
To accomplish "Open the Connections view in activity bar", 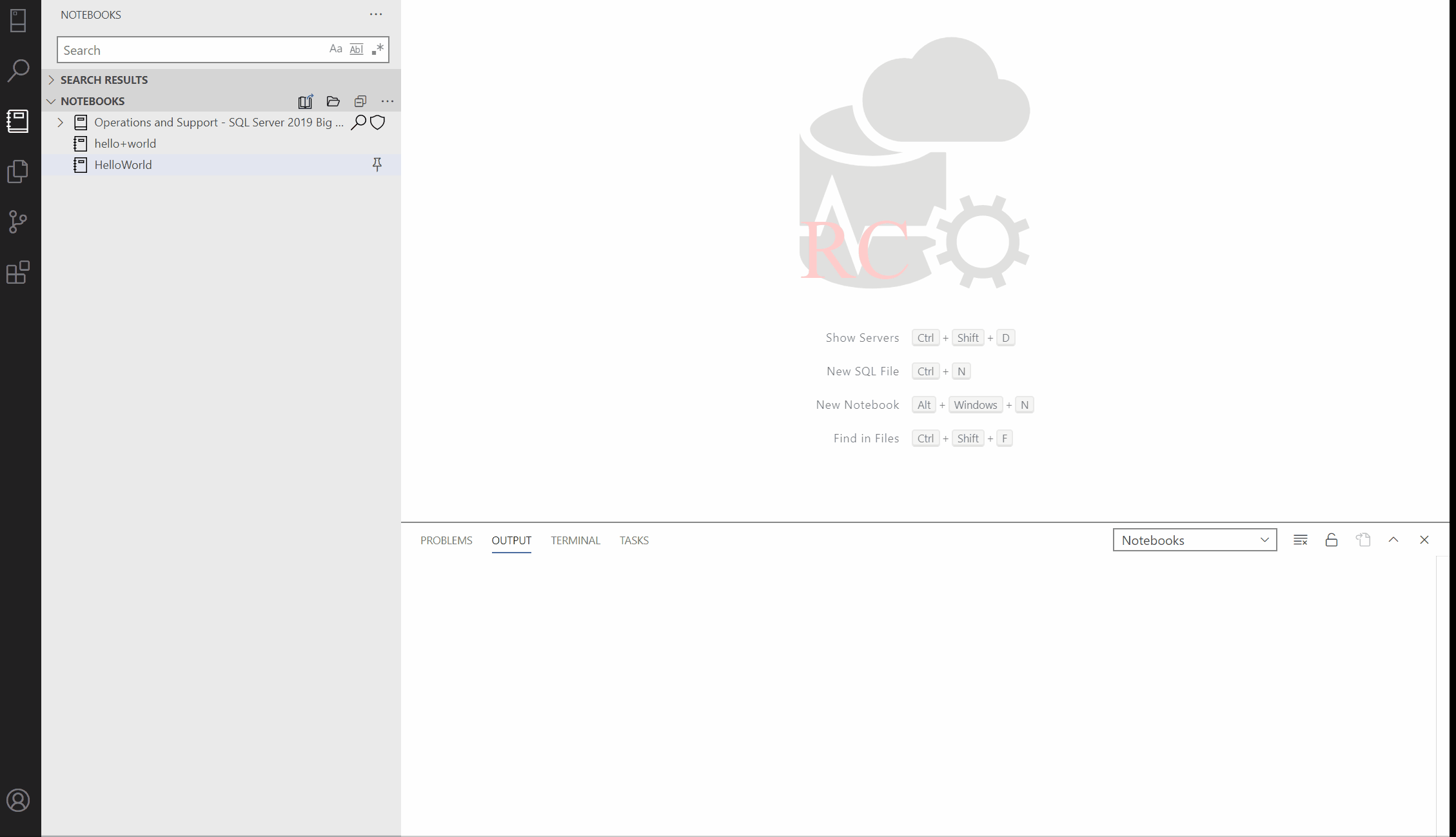I will click(x=18, y=21).
